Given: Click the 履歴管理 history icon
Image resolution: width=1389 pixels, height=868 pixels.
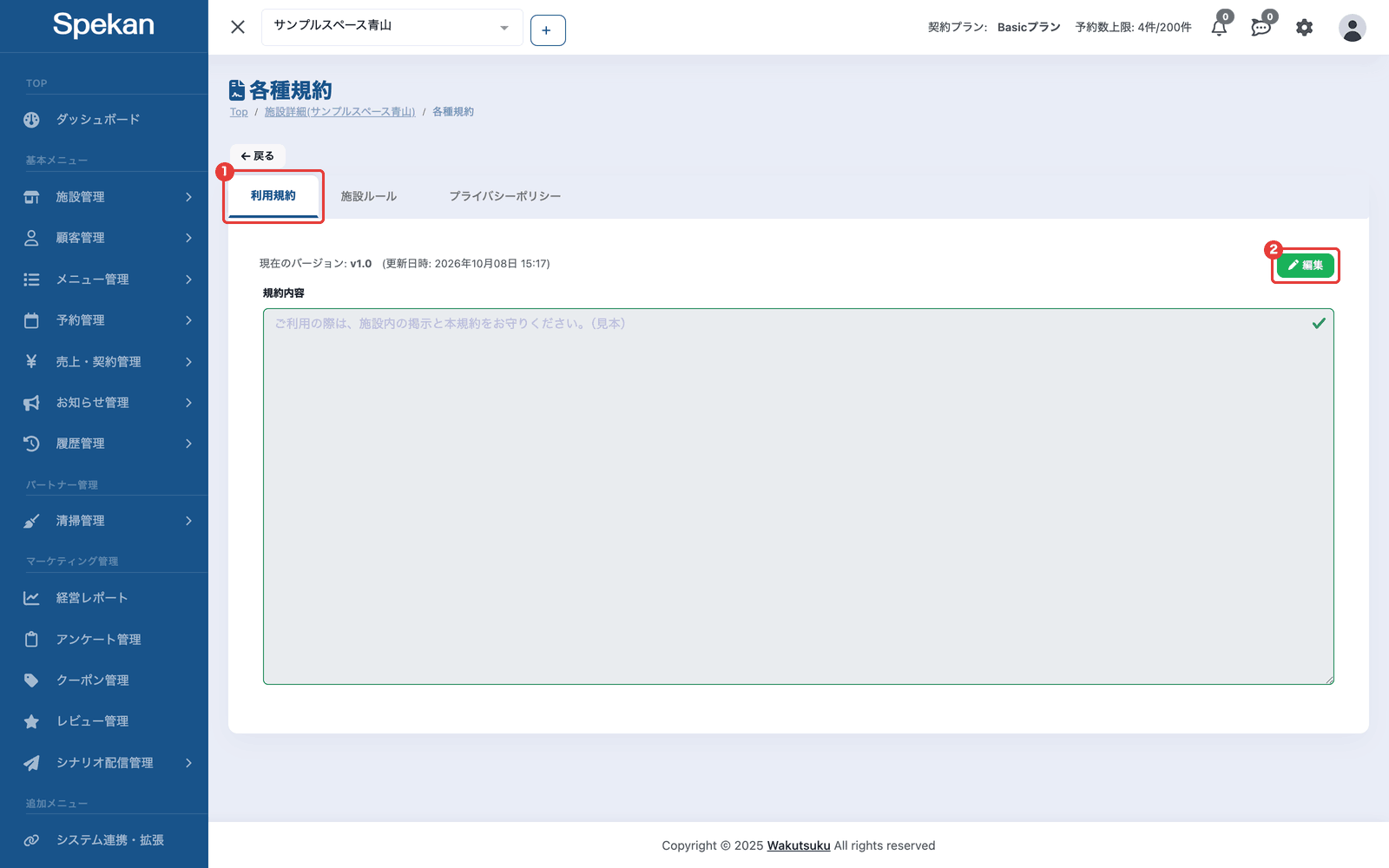Looking at the screenshot, I should click(x=31, y=444).
